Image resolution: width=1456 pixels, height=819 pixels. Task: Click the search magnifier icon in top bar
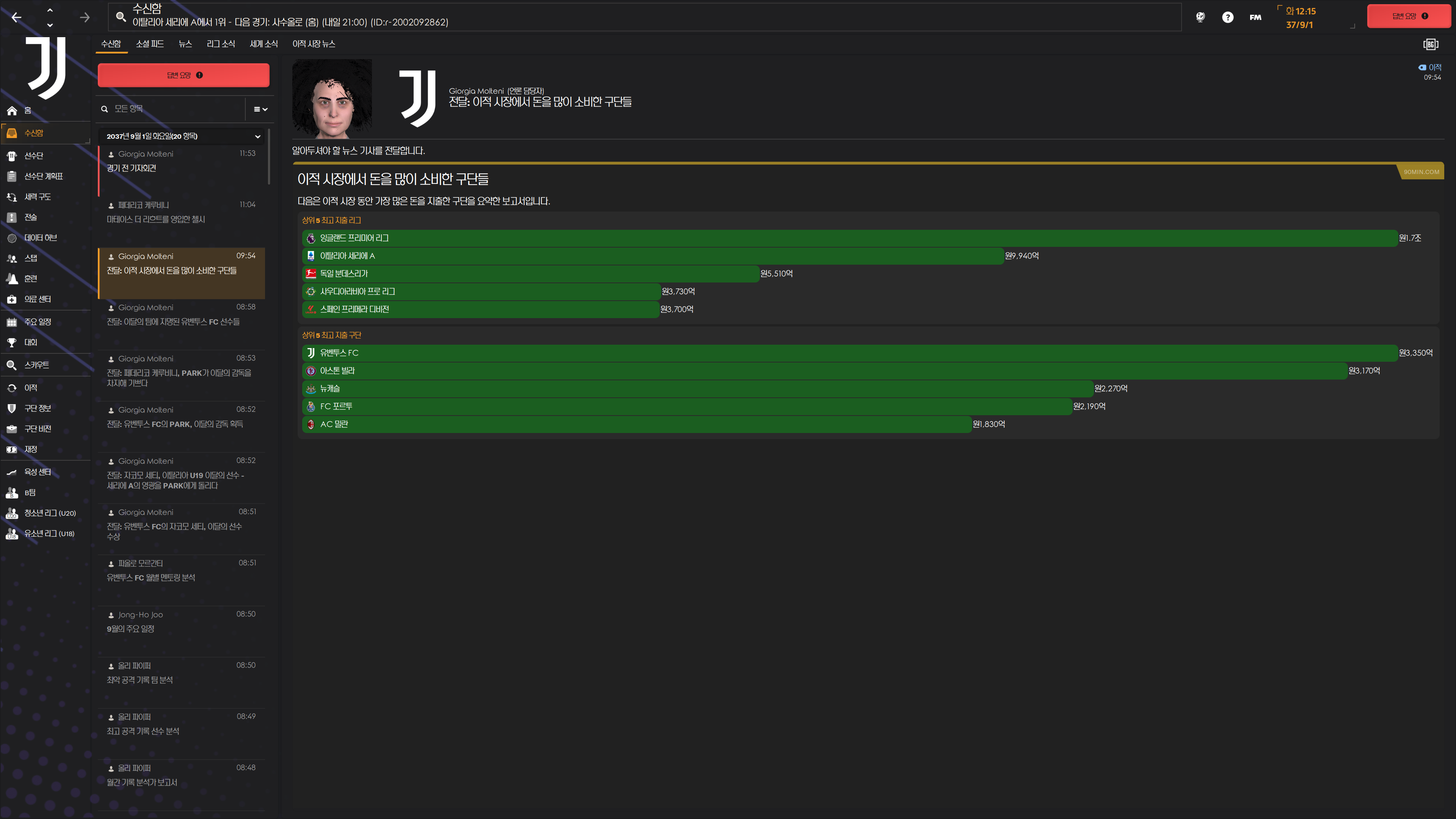tap(121, 16)
